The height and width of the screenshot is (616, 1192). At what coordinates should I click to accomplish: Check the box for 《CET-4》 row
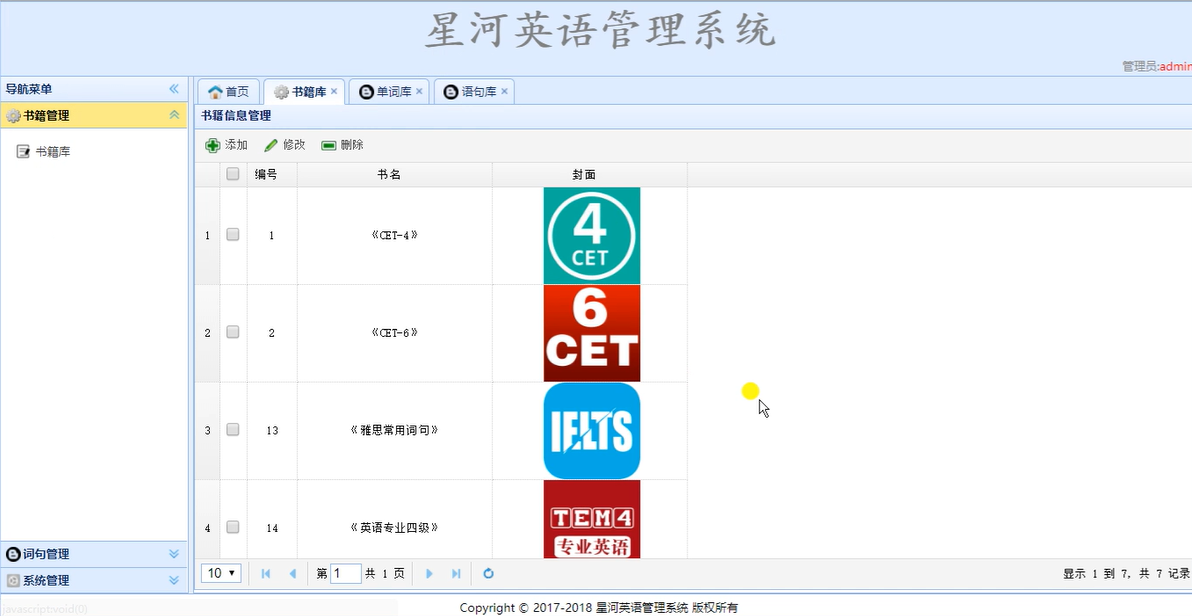pos(233,235)
